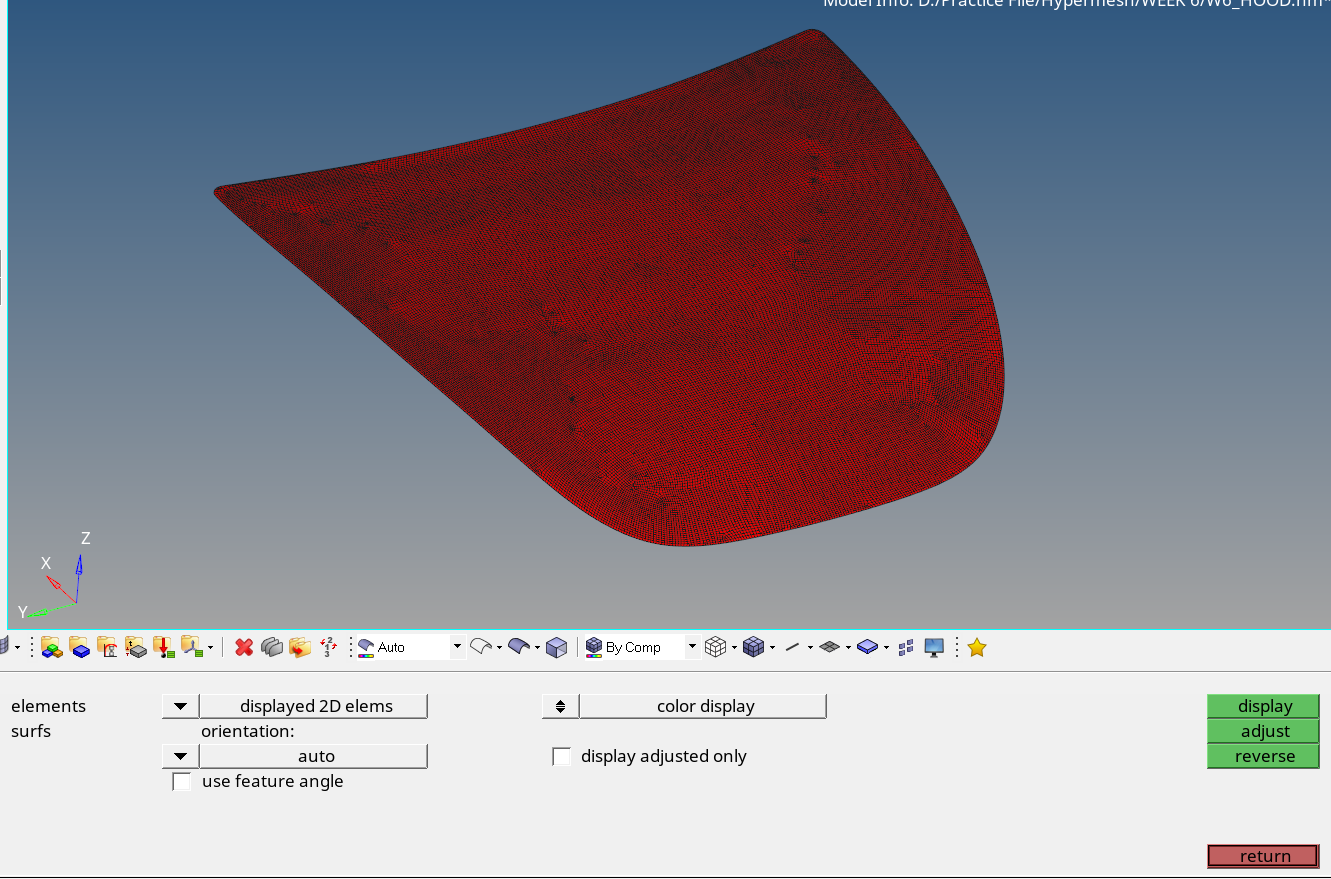Toggle the color display switch arrows
The height and width of the screenshot is (879, 1331).
pos(560,707)
